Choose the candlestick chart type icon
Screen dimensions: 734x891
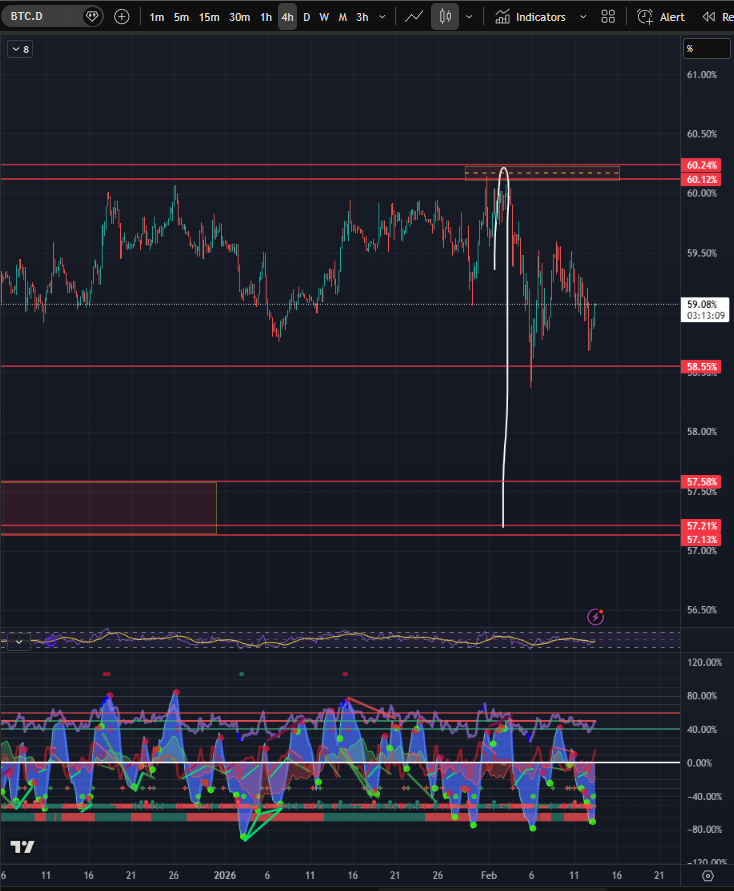pyautogui.click(x=445, y=17)
